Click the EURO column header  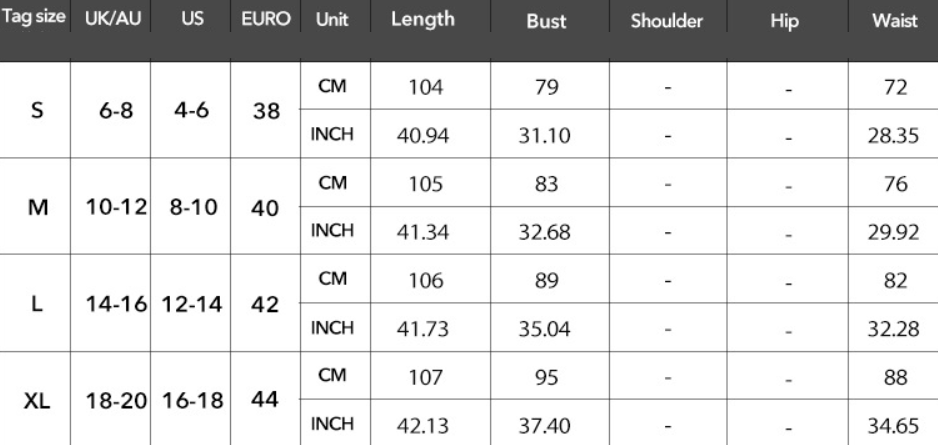pos(266,19)
